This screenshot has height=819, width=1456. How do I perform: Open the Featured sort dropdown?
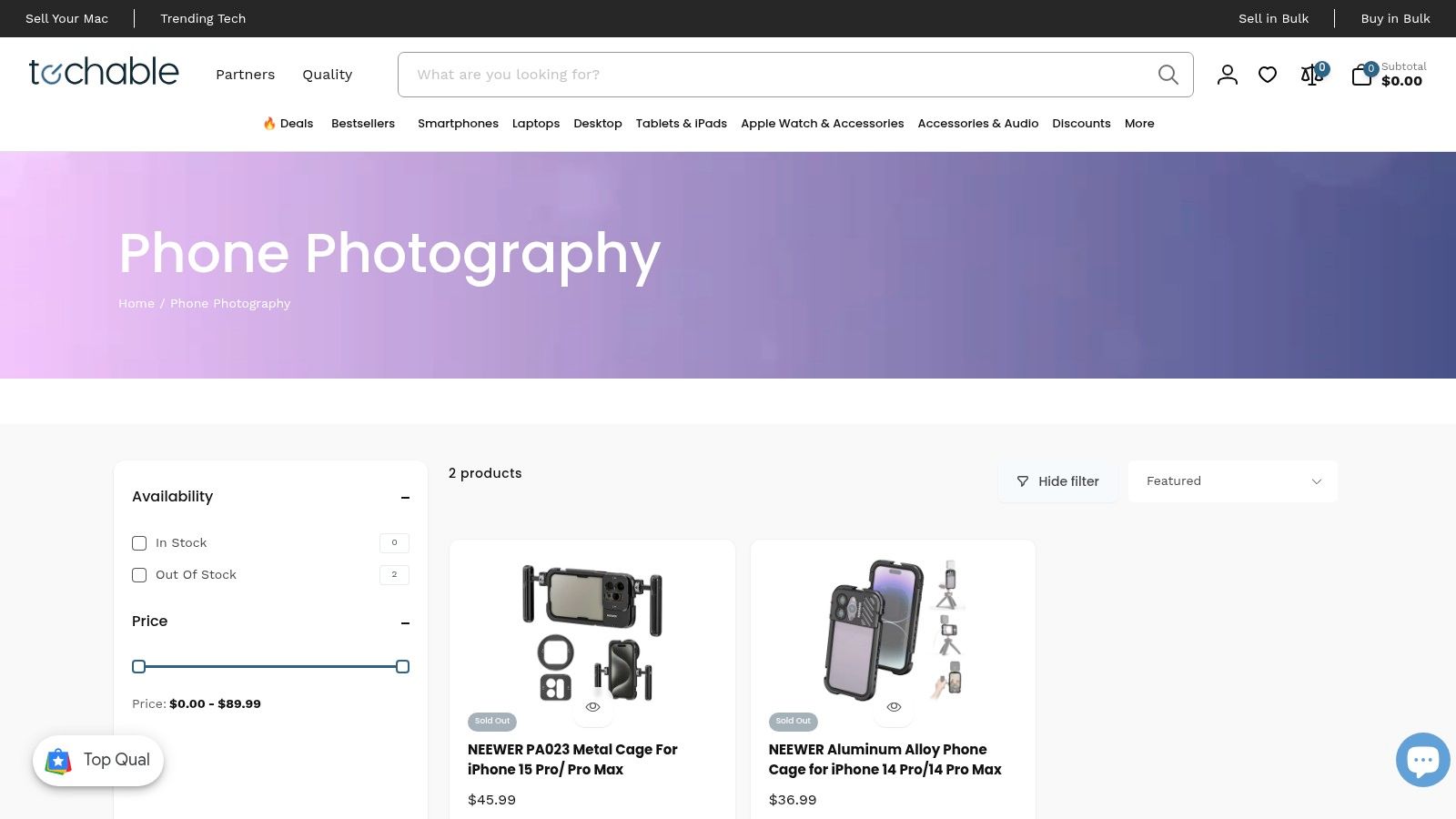click(1233, 481)
